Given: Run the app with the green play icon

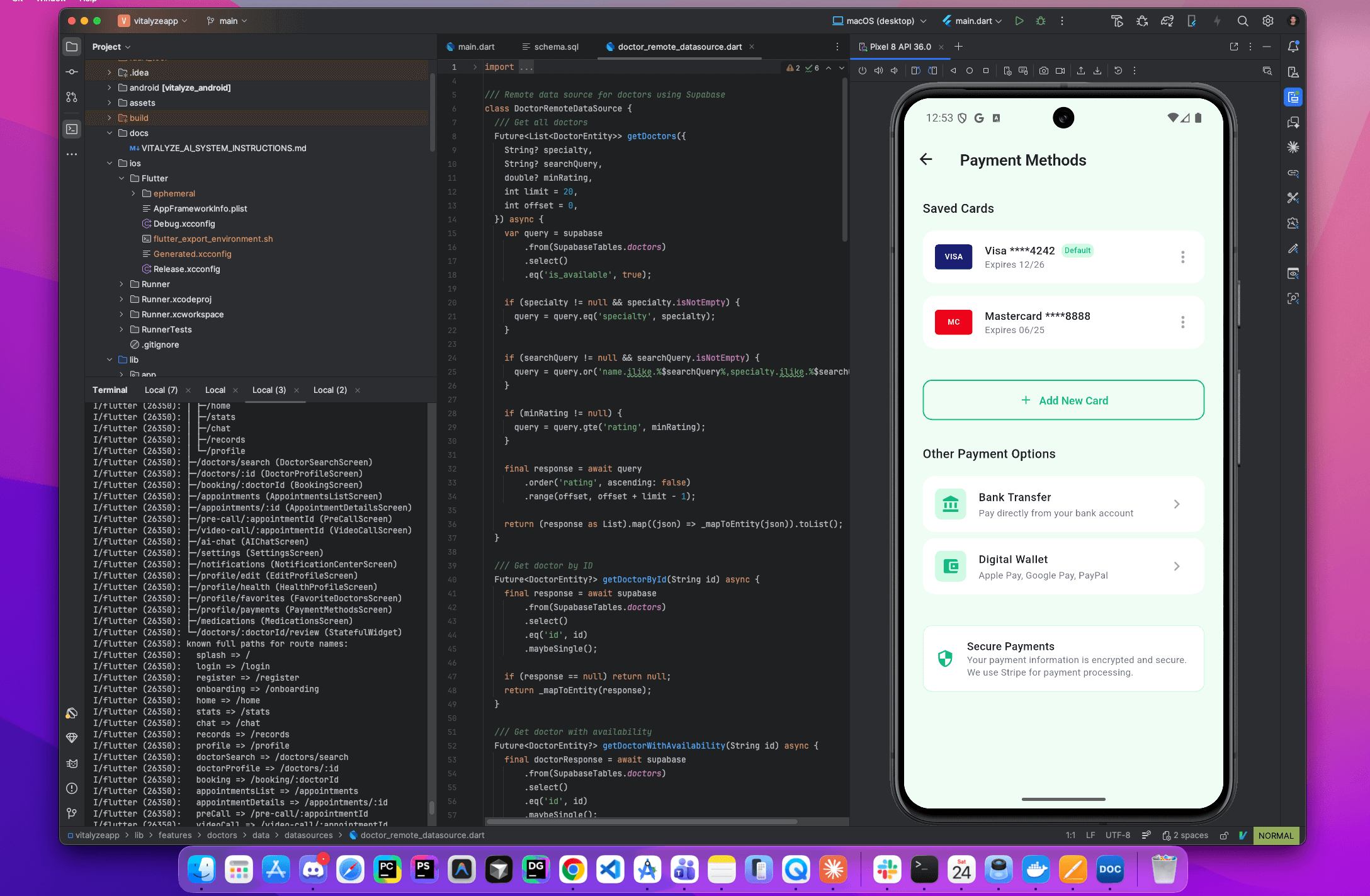Looking at the screenshot, I should coord(1020,21).
